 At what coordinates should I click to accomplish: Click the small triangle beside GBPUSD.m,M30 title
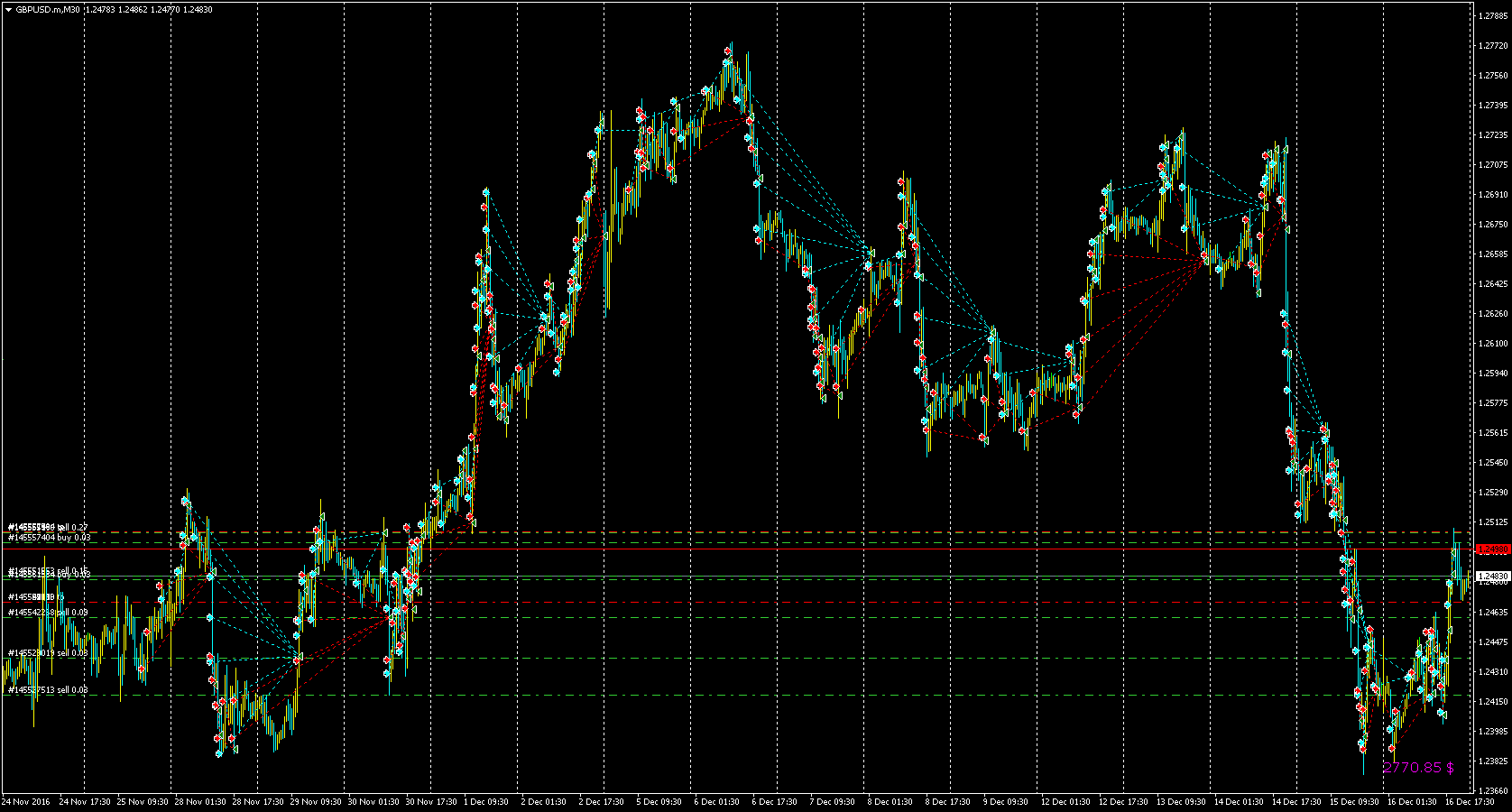click(x=8, y=10)
